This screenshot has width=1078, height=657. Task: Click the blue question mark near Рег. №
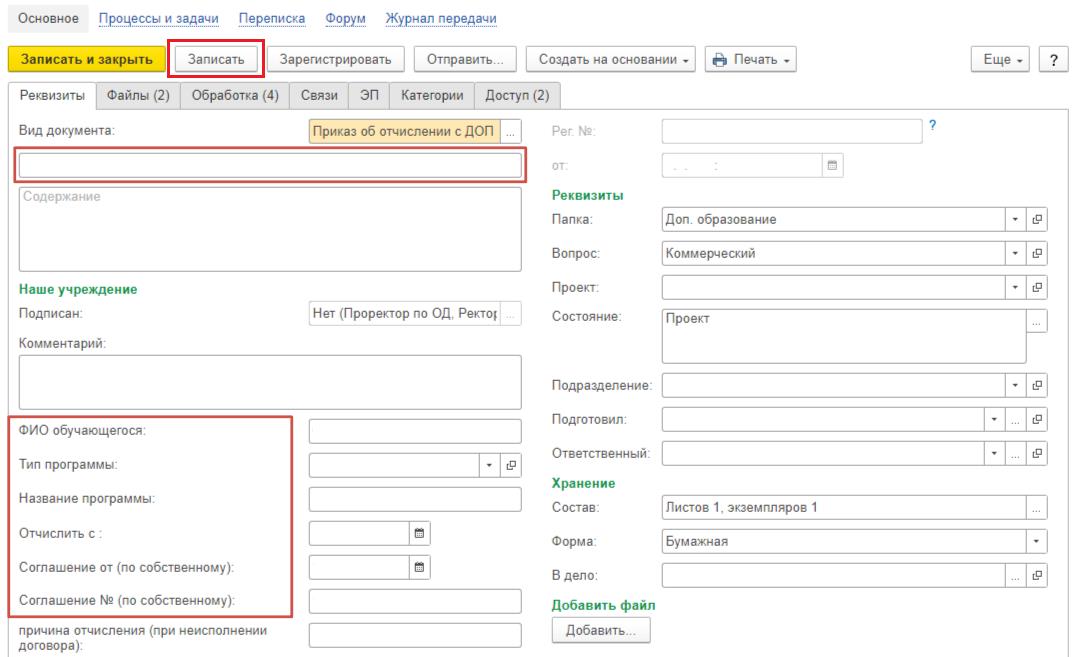[x=932, y=125]
